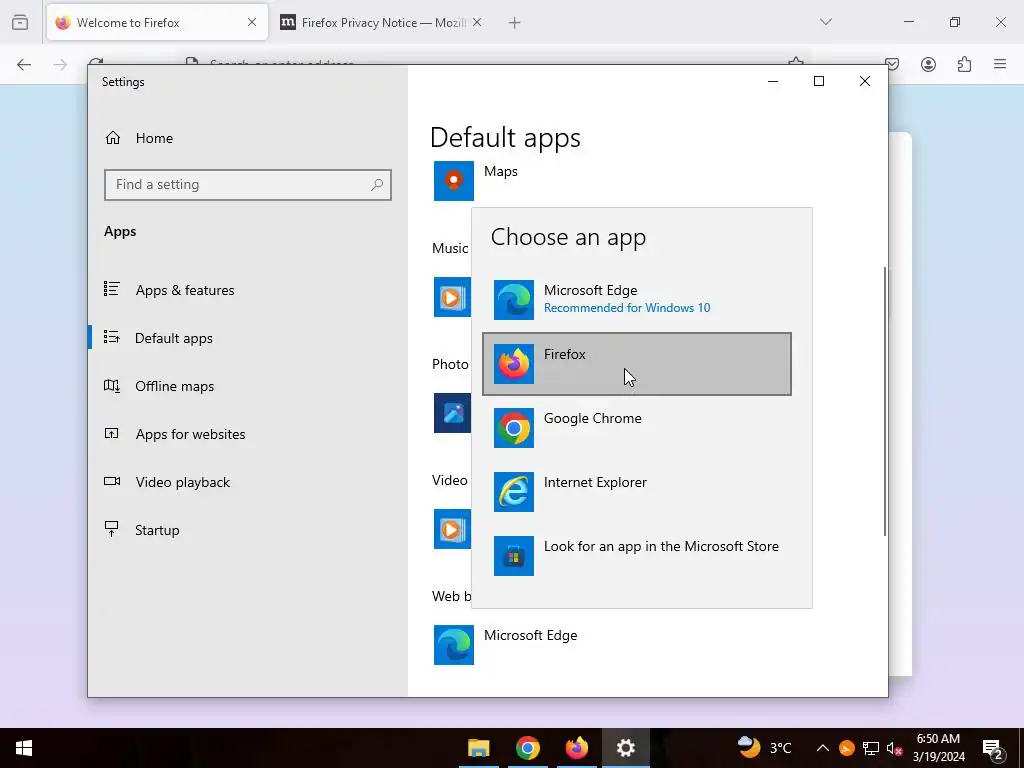Show hidden system tray icons
The width and height of the screenshot is (1024, 768).
[823, 748]
